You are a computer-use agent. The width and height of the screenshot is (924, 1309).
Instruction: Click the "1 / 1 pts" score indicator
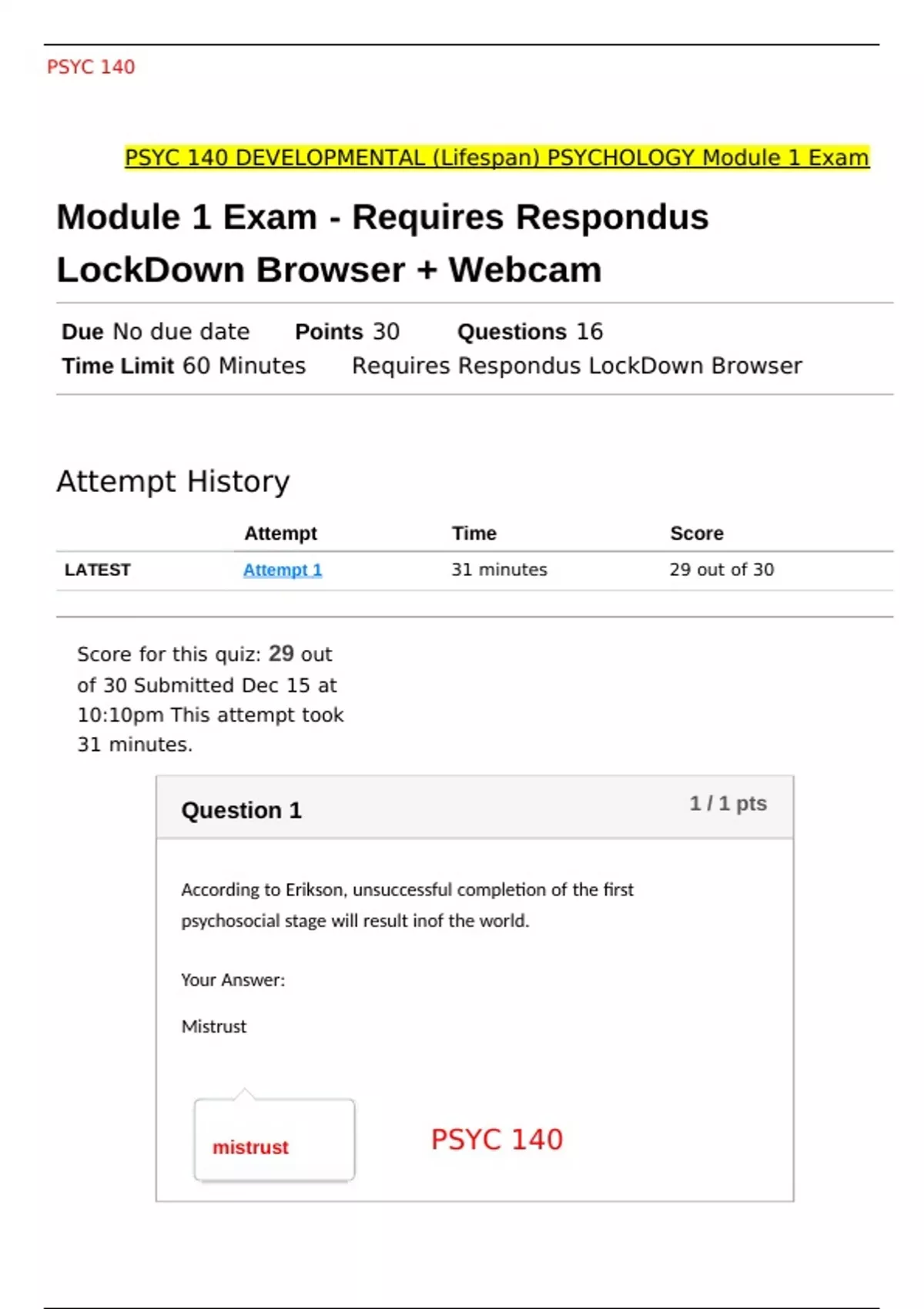[728, 803]
